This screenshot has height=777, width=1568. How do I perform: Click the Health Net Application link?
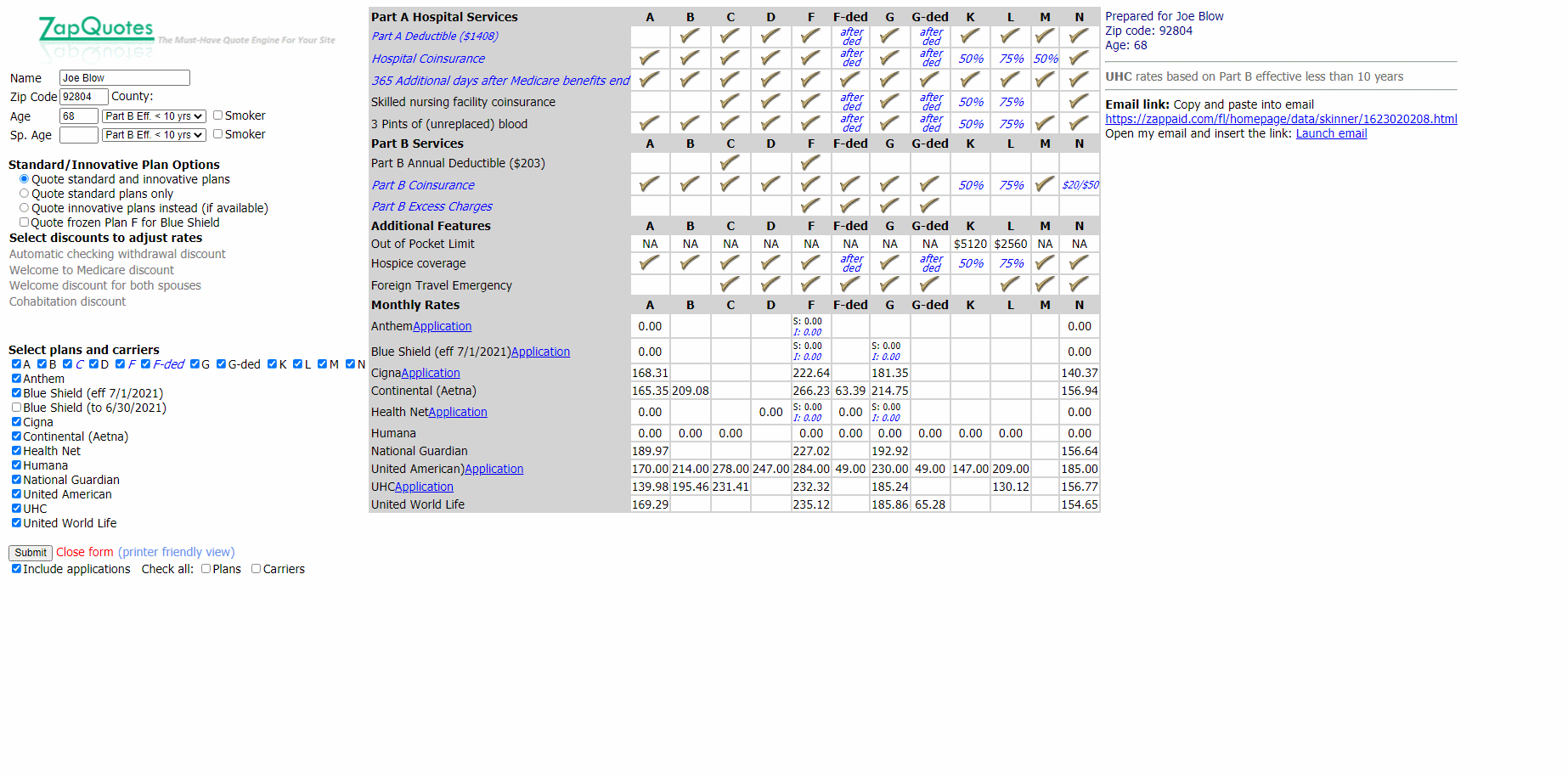click(458, 412)
